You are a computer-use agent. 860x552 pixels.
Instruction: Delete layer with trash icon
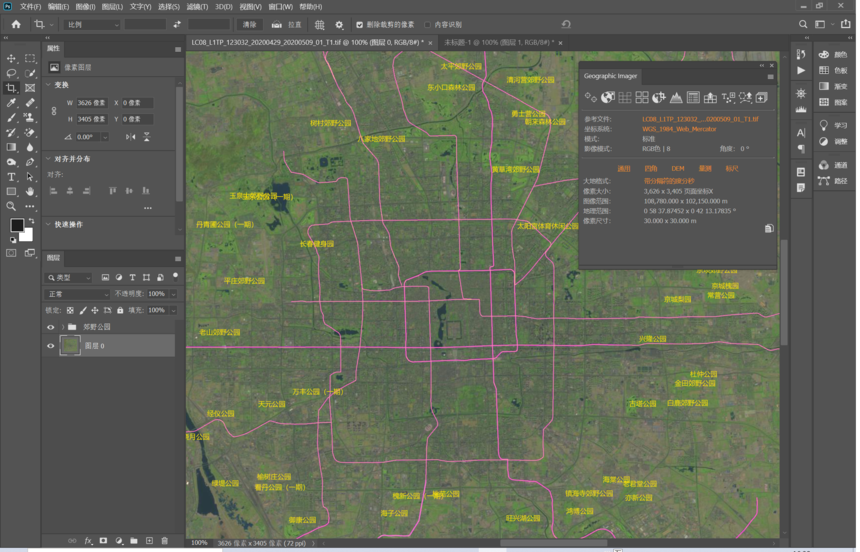pyautogui.click(x=165, y=540)
